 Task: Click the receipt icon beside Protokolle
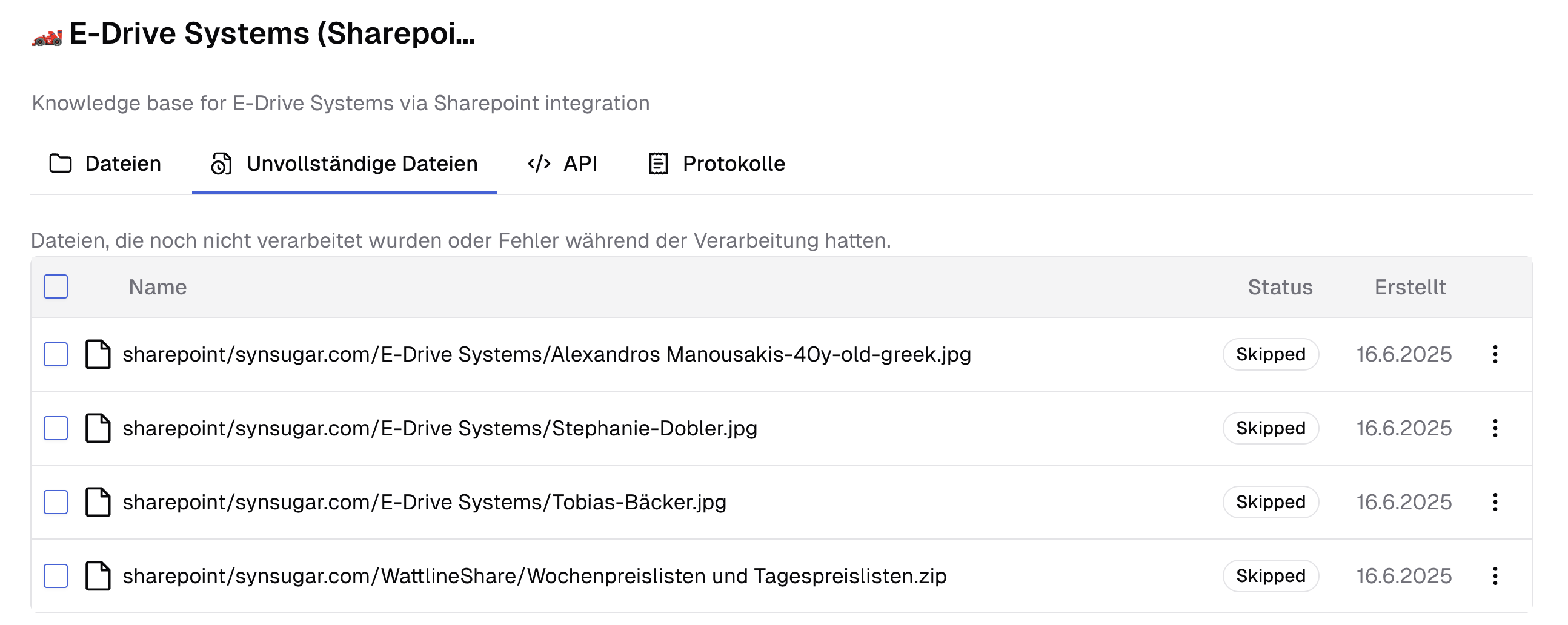658,163
